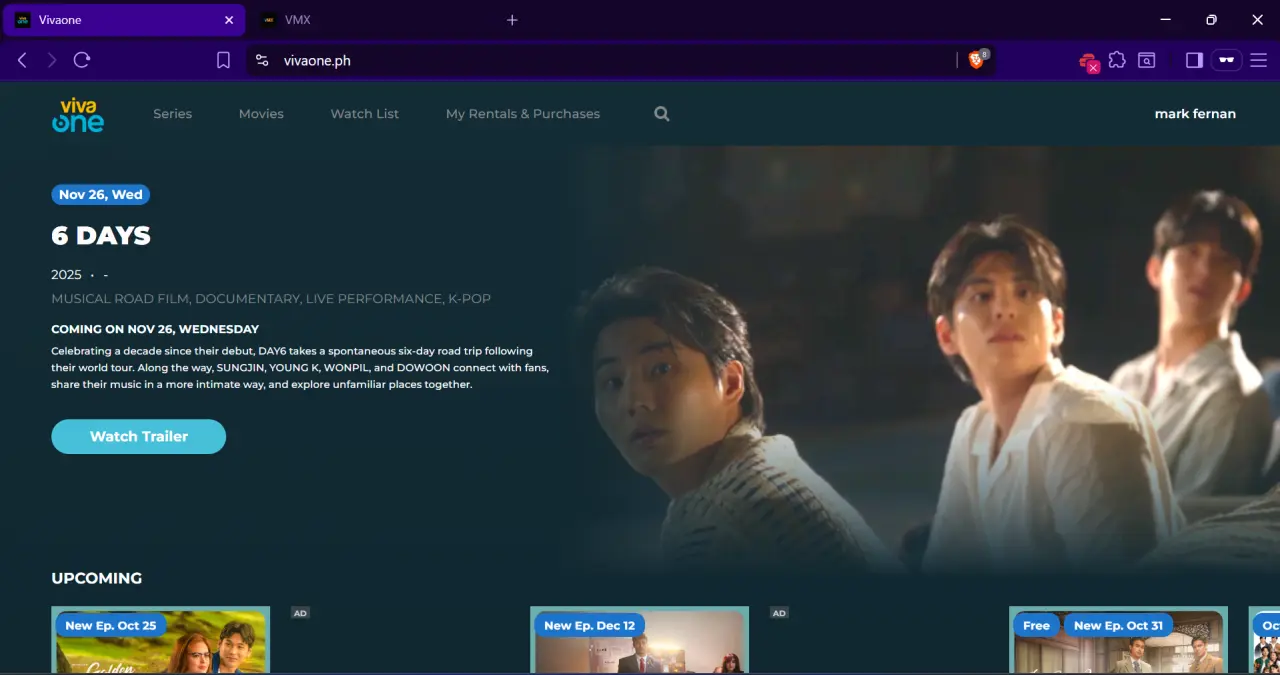1280x675 pixels.
Task: Open the search magnifier icon
Action: pos(662,114)
